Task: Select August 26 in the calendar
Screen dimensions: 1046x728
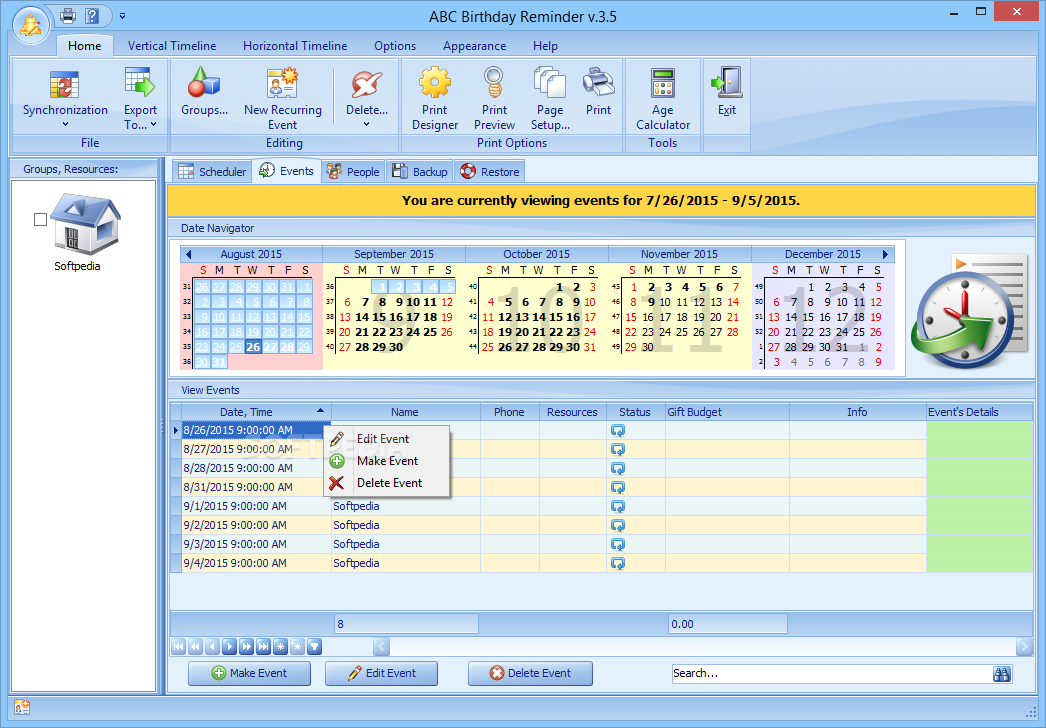Action: click(x=253, y=347)
